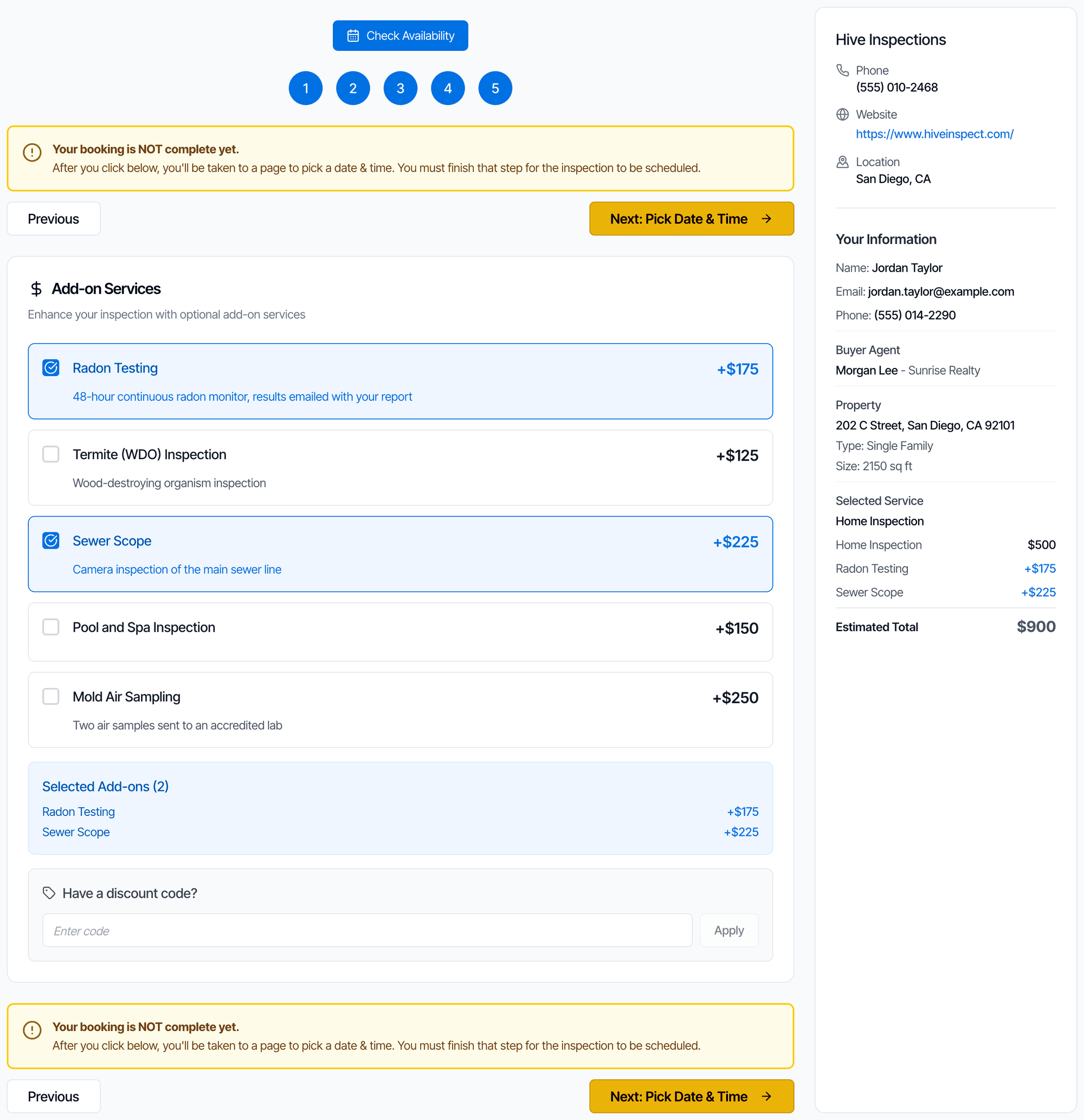
Task: Click the property address 202 C Street
Action: tap(925, 425)
